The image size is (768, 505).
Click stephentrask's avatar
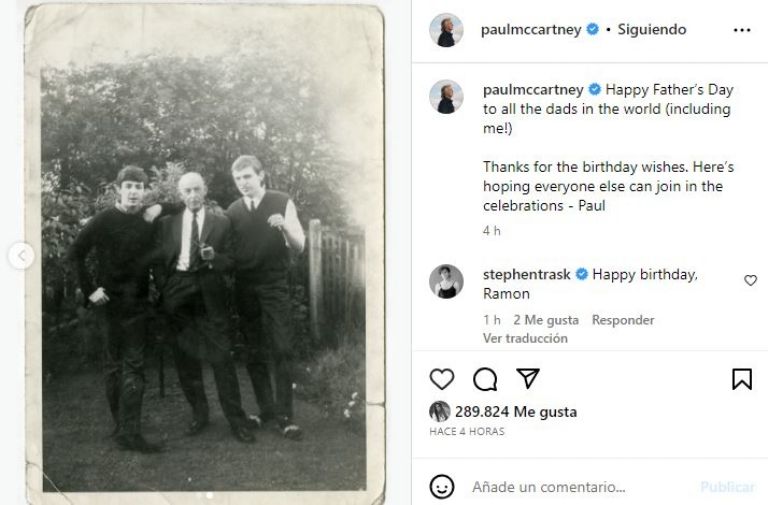446,282
